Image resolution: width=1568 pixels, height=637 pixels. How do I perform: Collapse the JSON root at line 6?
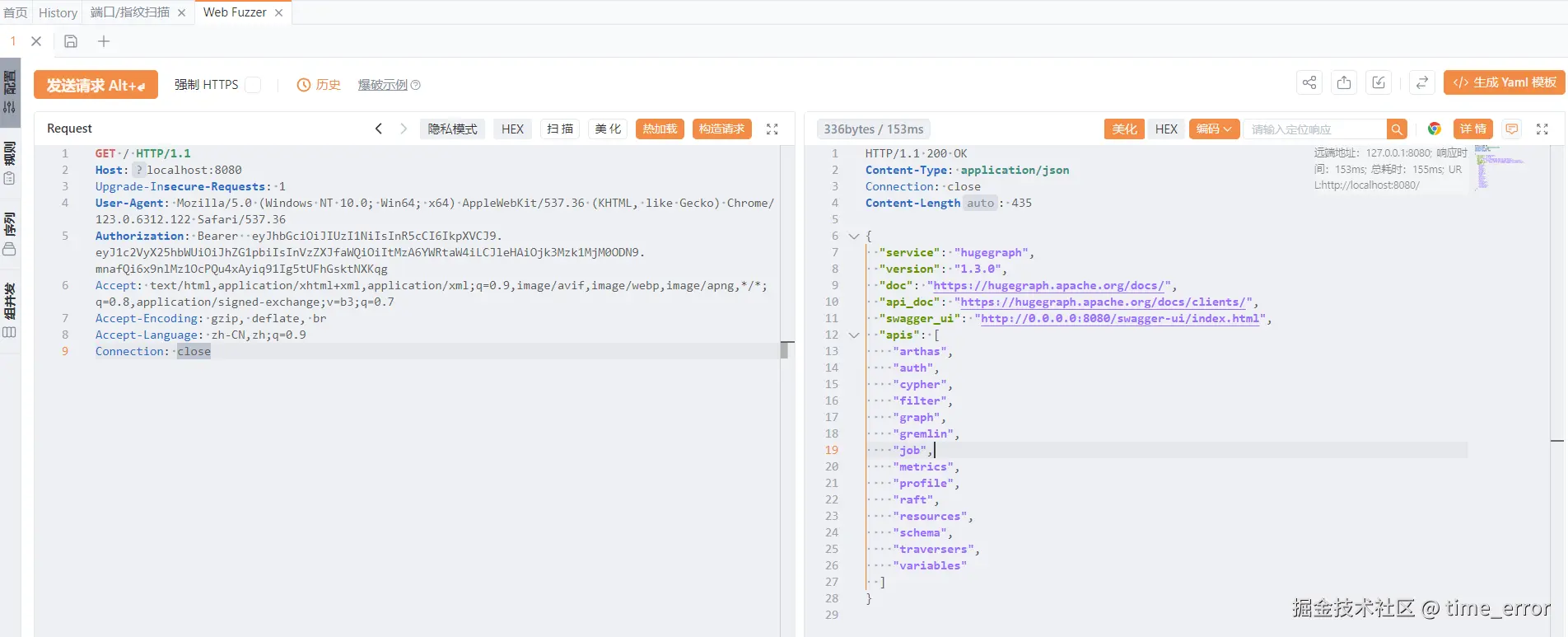854,236
